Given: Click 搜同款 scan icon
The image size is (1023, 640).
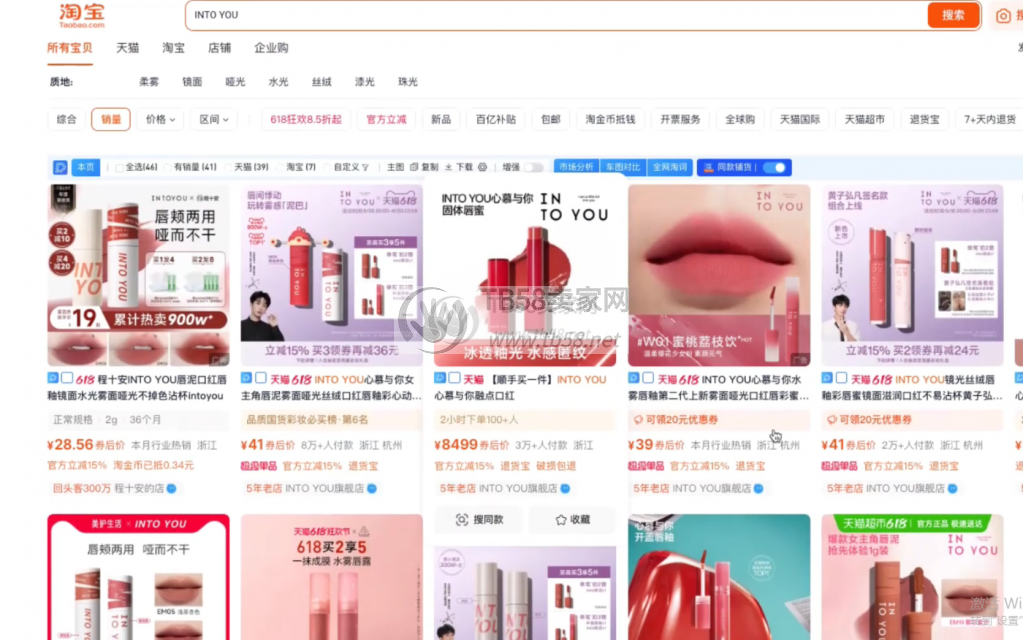Looking at the screenshot, I should (x=462, y=519).
